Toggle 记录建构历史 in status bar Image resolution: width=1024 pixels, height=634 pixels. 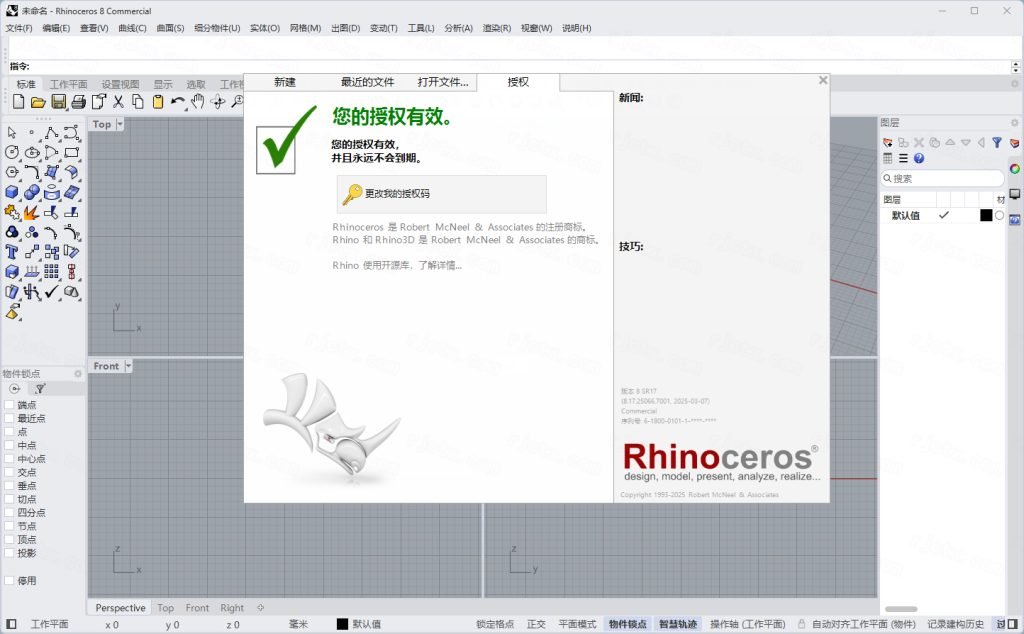pos(955,624)
